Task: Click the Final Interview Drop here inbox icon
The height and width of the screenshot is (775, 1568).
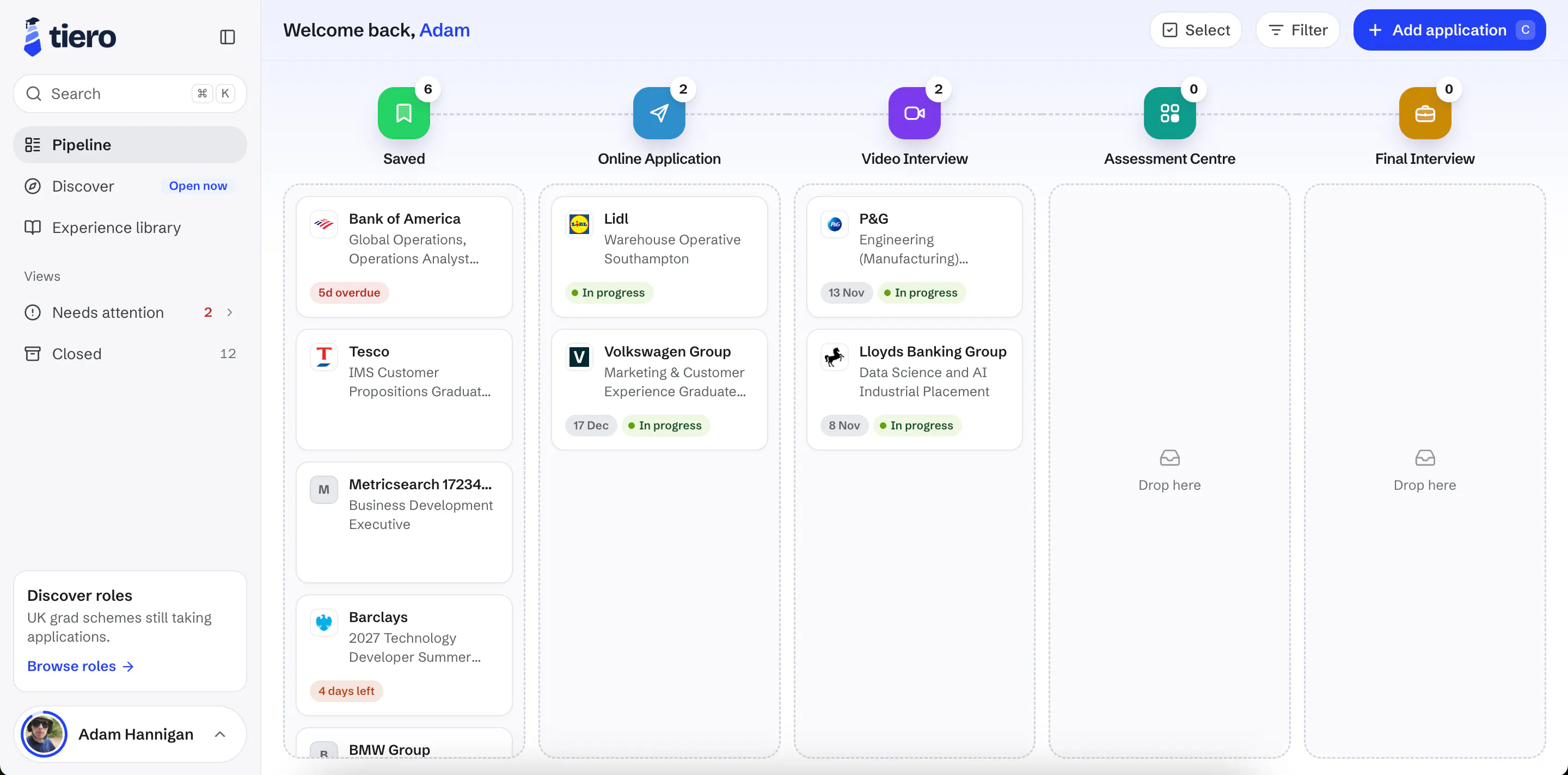Action: 1424,458
